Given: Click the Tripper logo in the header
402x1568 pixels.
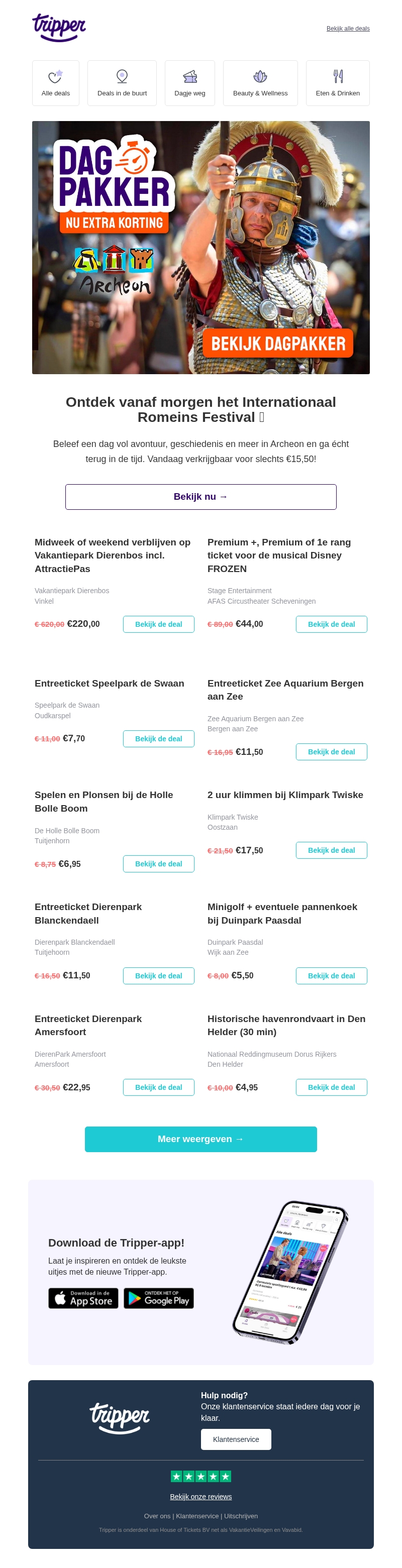Looking at the screenshot, I should pyautogui.click(x=58, y=28).
